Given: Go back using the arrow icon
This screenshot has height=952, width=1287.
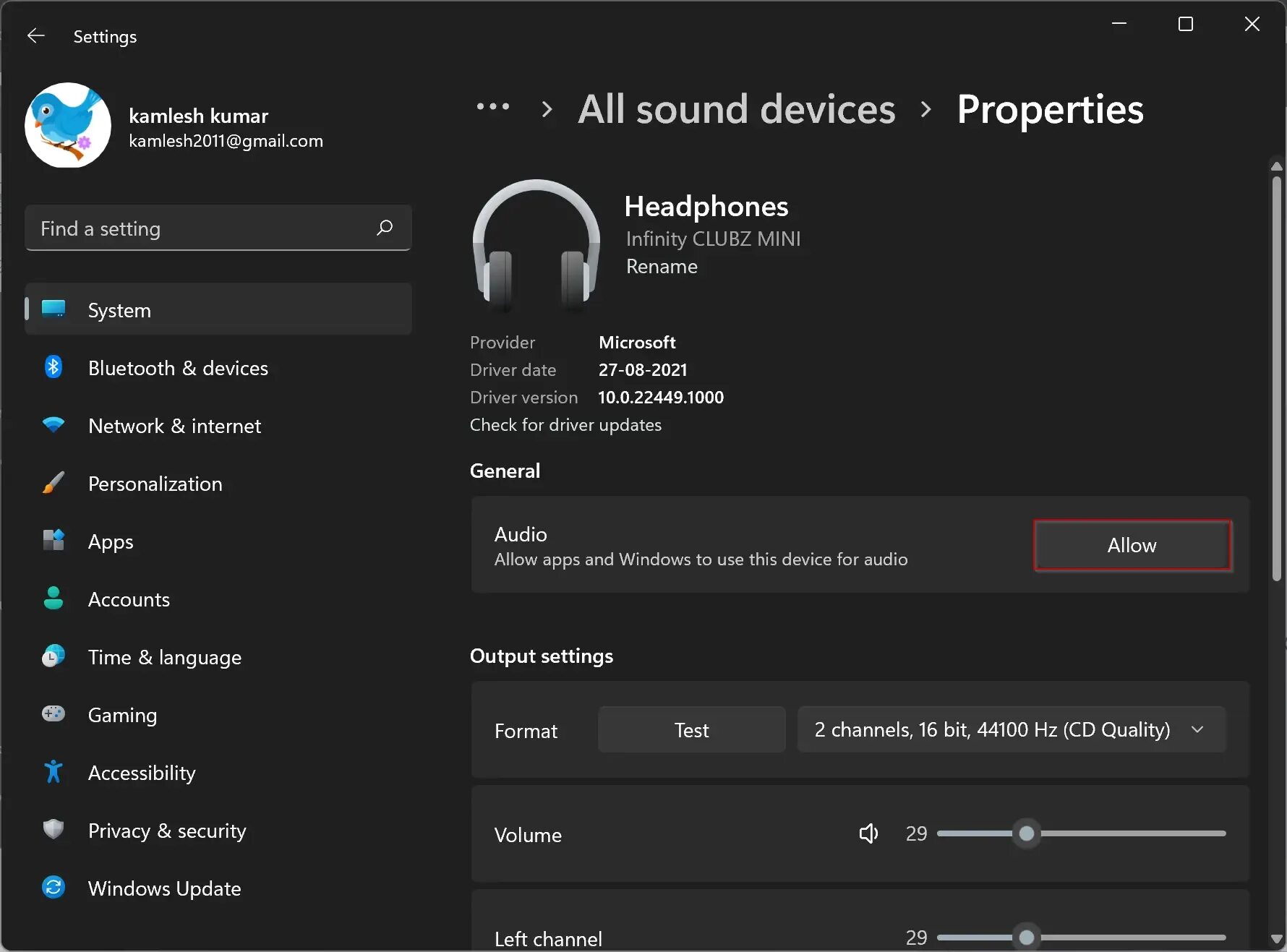Looking at the screenshot, I should pos(35,36).
